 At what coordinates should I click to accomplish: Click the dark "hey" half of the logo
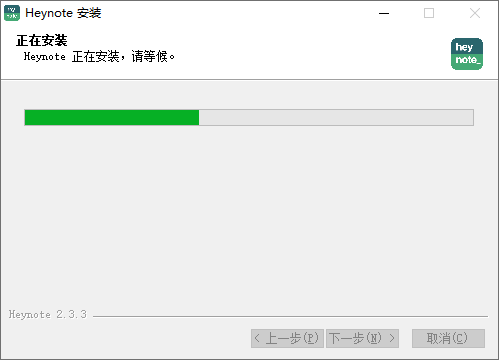click(x=467, y=46)
